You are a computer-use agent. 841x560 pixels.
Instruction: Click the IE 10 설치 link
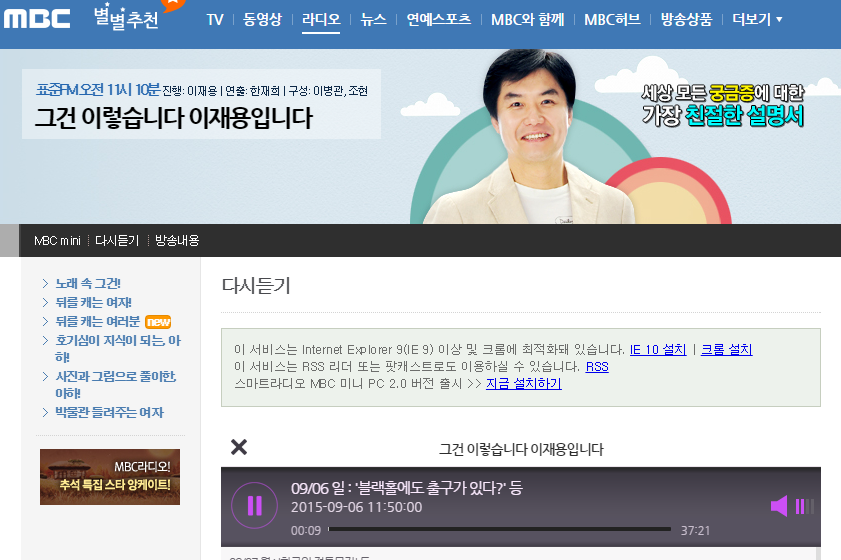coord(658,350)
